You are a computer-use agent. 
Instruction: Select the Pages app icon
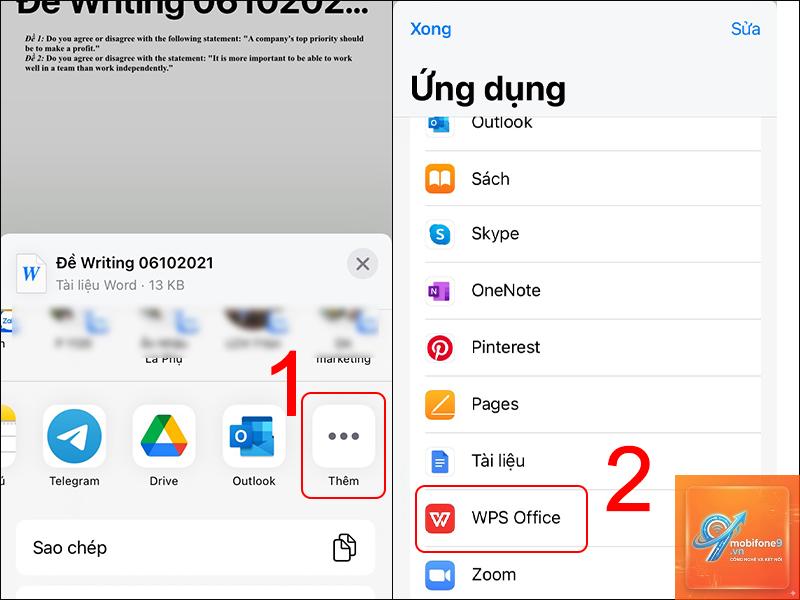click(x=440, y=405)
